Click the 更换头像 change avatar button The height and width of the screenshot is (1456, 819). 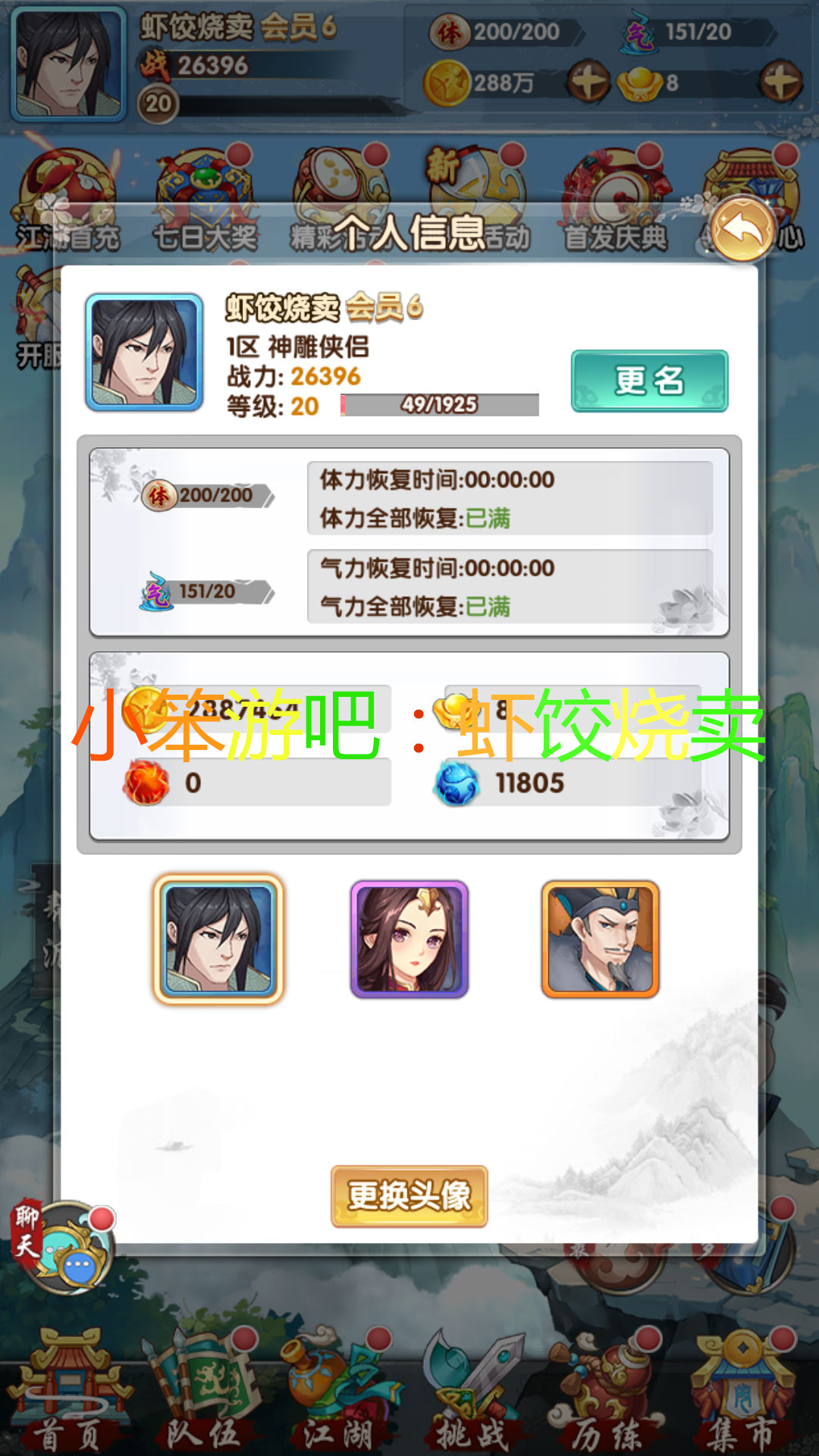pyautogui.click(x=409, y=1196)
